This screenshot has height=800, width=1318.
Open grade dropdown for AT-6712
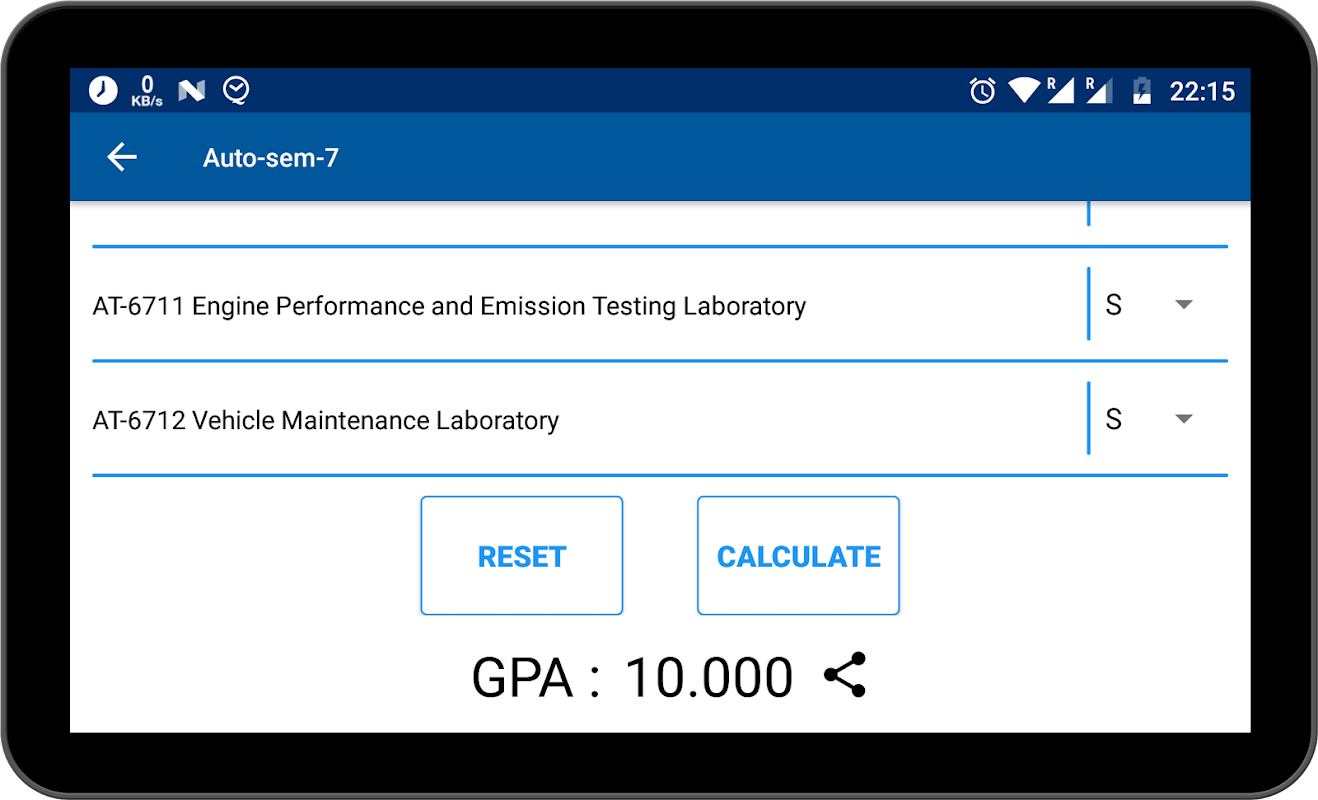[1183, 419]
